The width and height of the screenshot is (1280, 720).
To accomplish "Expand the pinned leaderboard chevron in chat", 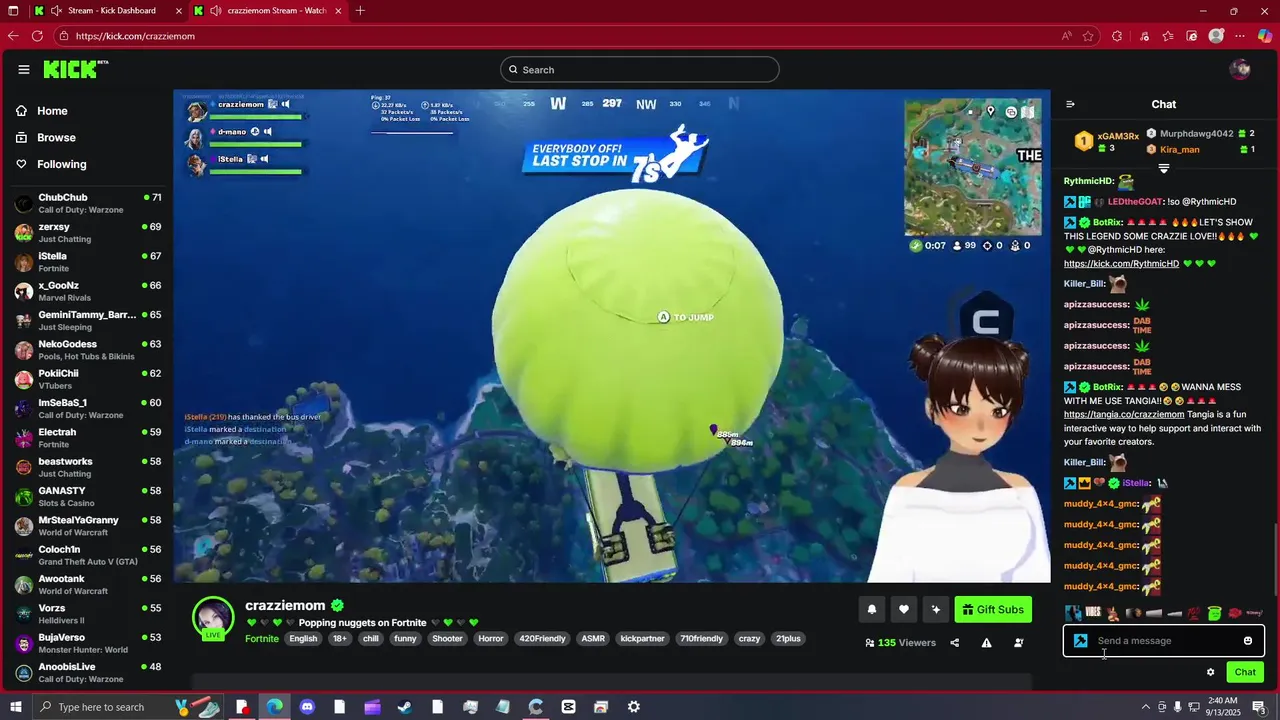I will (x=1163, y=168).
